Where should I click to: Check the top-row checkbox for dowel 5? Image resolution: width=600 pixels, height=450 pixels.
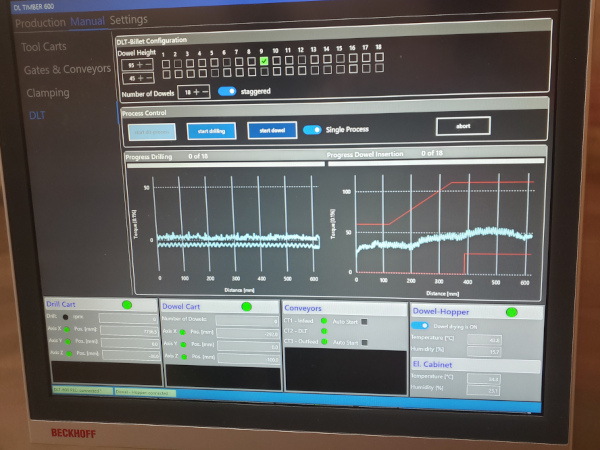215,62
